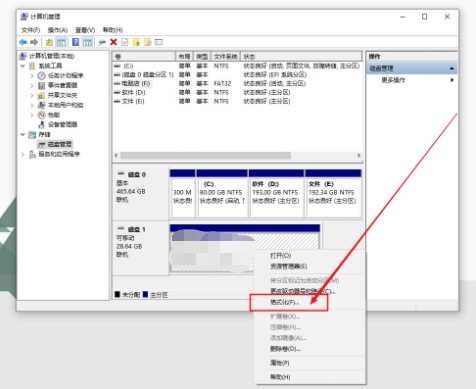Toggle the Show/Hide Action Pane toolbar icon
476x389 pixels.
(87, 42)
